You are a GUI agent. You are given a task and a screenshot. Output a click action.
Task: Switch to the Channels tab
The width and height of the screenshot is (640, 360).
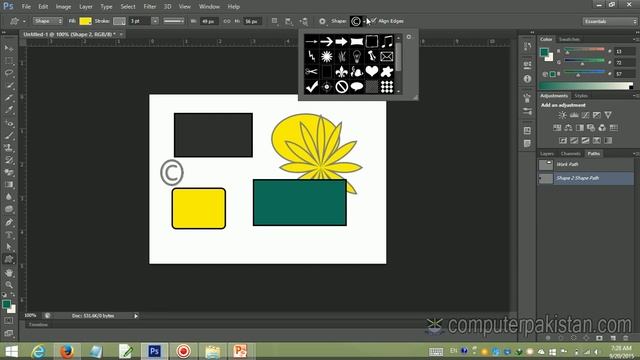coord(570,154)
